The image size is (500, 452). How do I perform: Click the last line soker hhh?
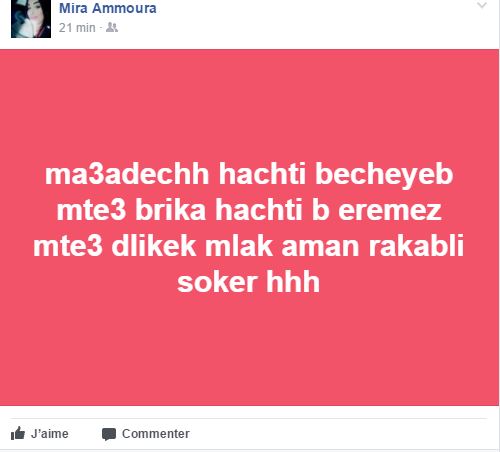[249, 282]
